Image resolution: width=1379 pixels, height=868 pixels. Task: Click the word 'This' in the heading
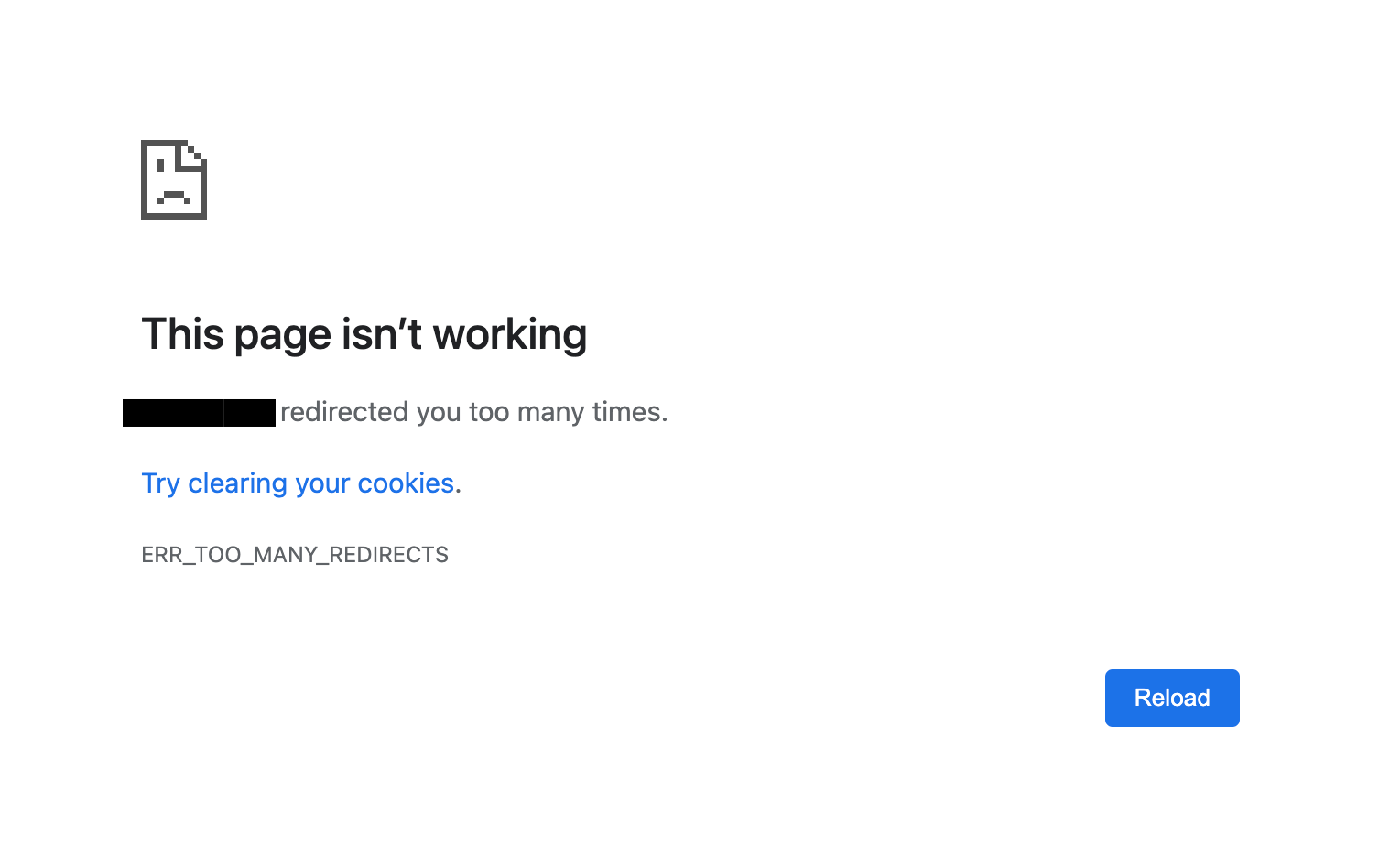(182, 334)
